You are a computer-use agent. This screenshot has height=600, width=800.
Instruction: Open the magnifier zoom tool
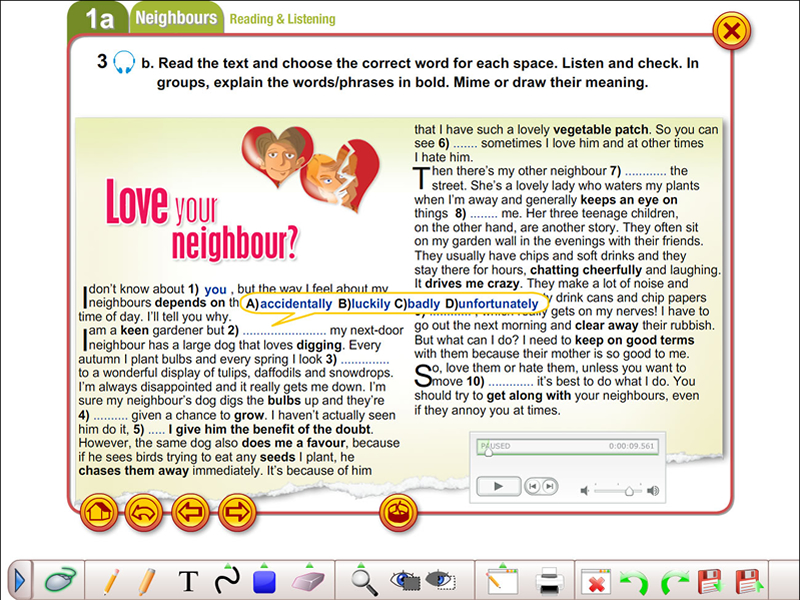[364, 579]
